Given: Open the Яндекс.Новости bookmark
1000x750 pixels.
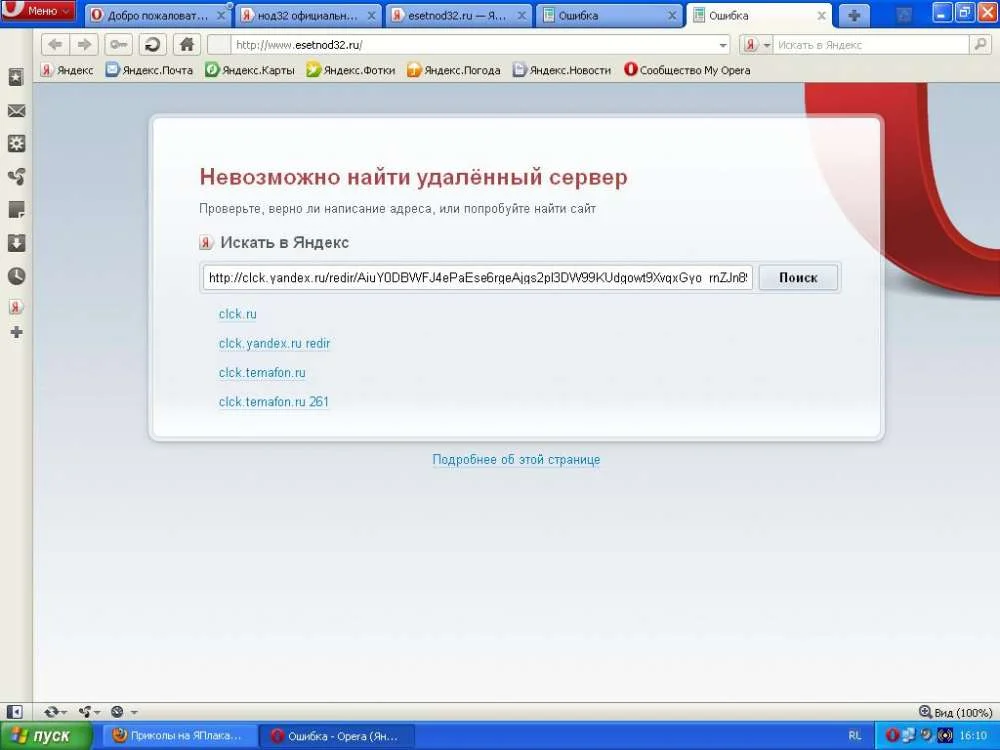Looking at the screenshot, I should 562,70.
